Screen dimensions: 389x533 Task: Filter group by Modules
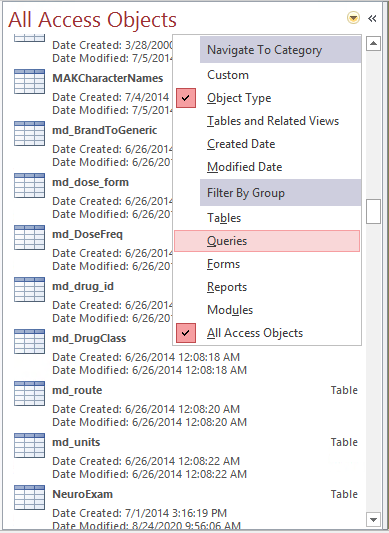pos(267,310)
